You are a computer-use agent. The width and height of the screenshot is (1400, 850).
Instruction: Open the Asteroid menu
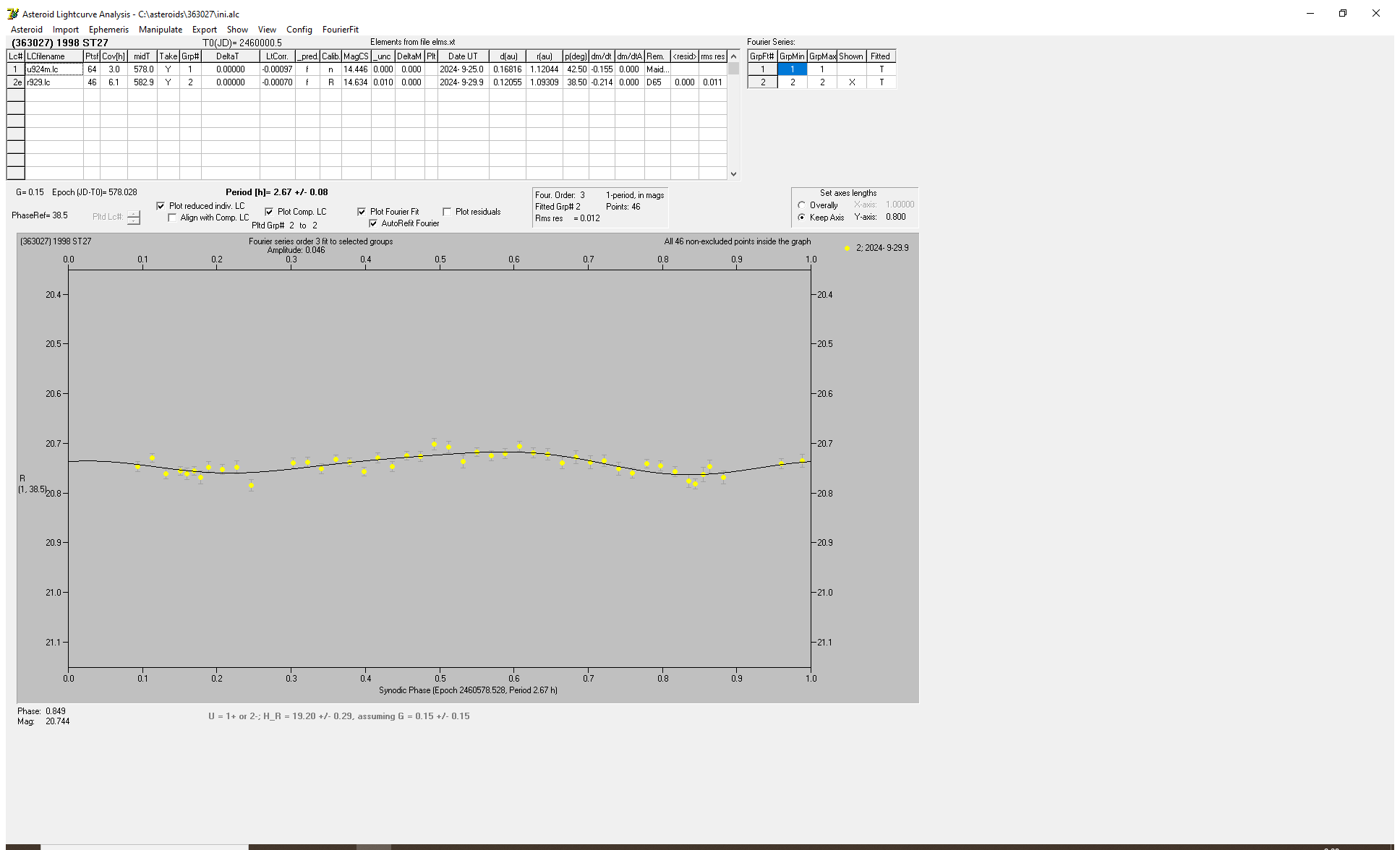pos(27,30)
